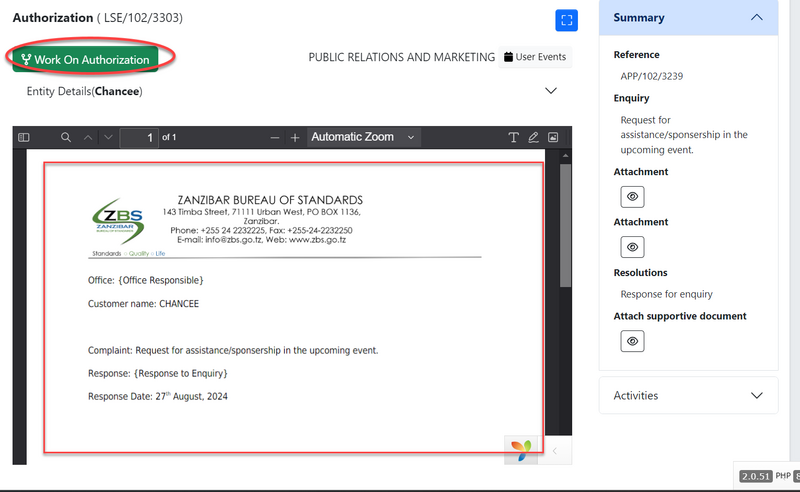View the first Attachment via eye icon
The width and height of the screenshot is (800, 492).
[632, 196]
